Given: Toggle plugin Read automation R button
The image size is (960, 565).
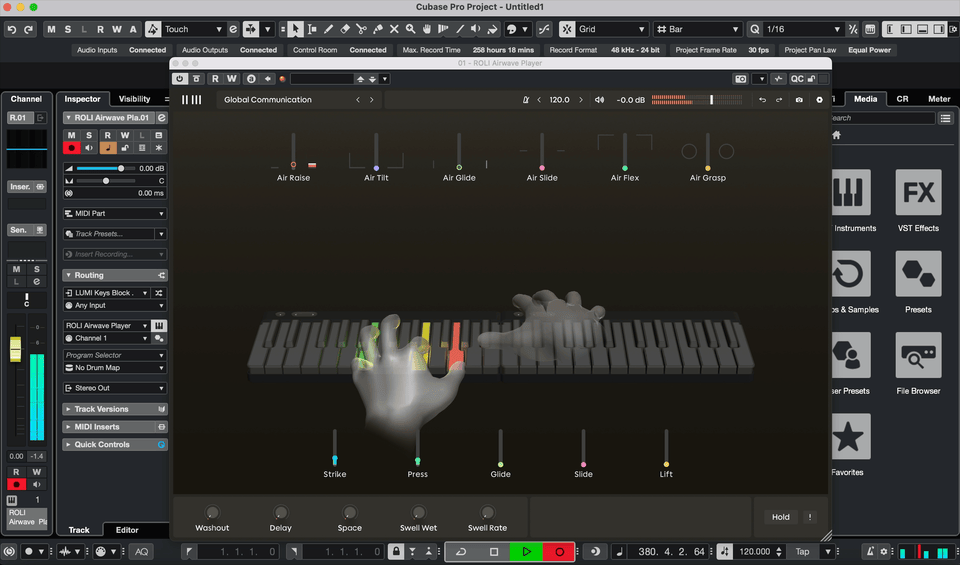Looking at the screenshot, I should 215,79.
